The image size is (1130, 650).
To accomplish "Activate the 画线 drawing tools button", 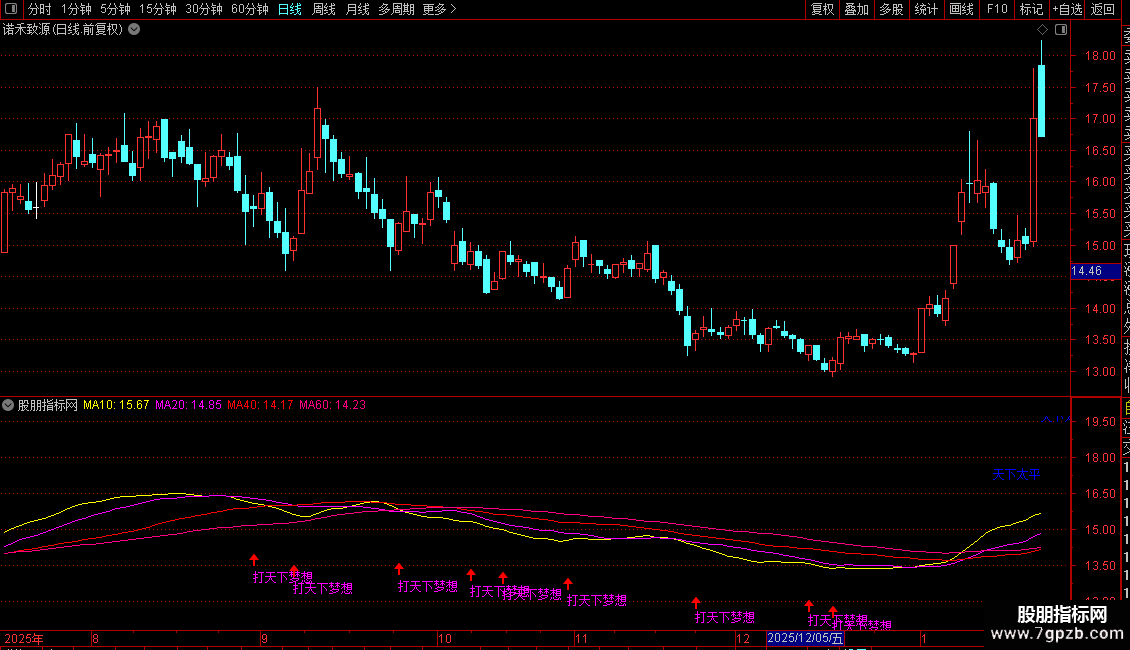I will click(961, 9).
